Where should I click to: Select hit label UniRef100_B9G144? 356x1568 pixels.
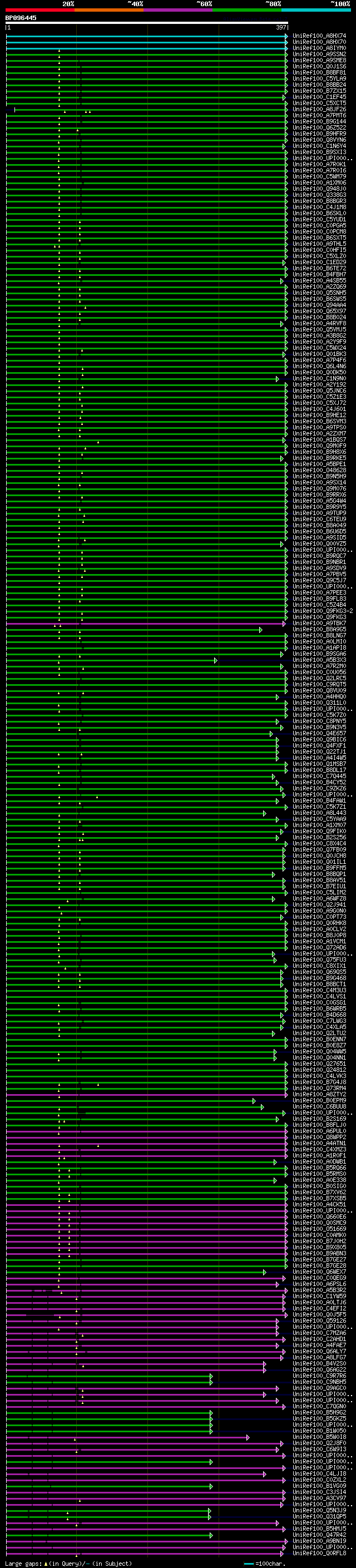[319, 122]
